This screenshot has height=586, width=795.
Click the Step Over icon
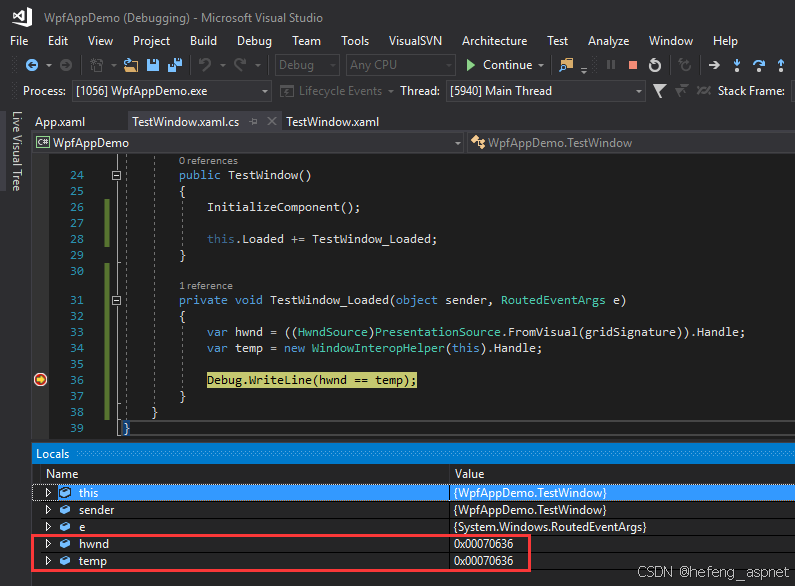pos(759,65)
